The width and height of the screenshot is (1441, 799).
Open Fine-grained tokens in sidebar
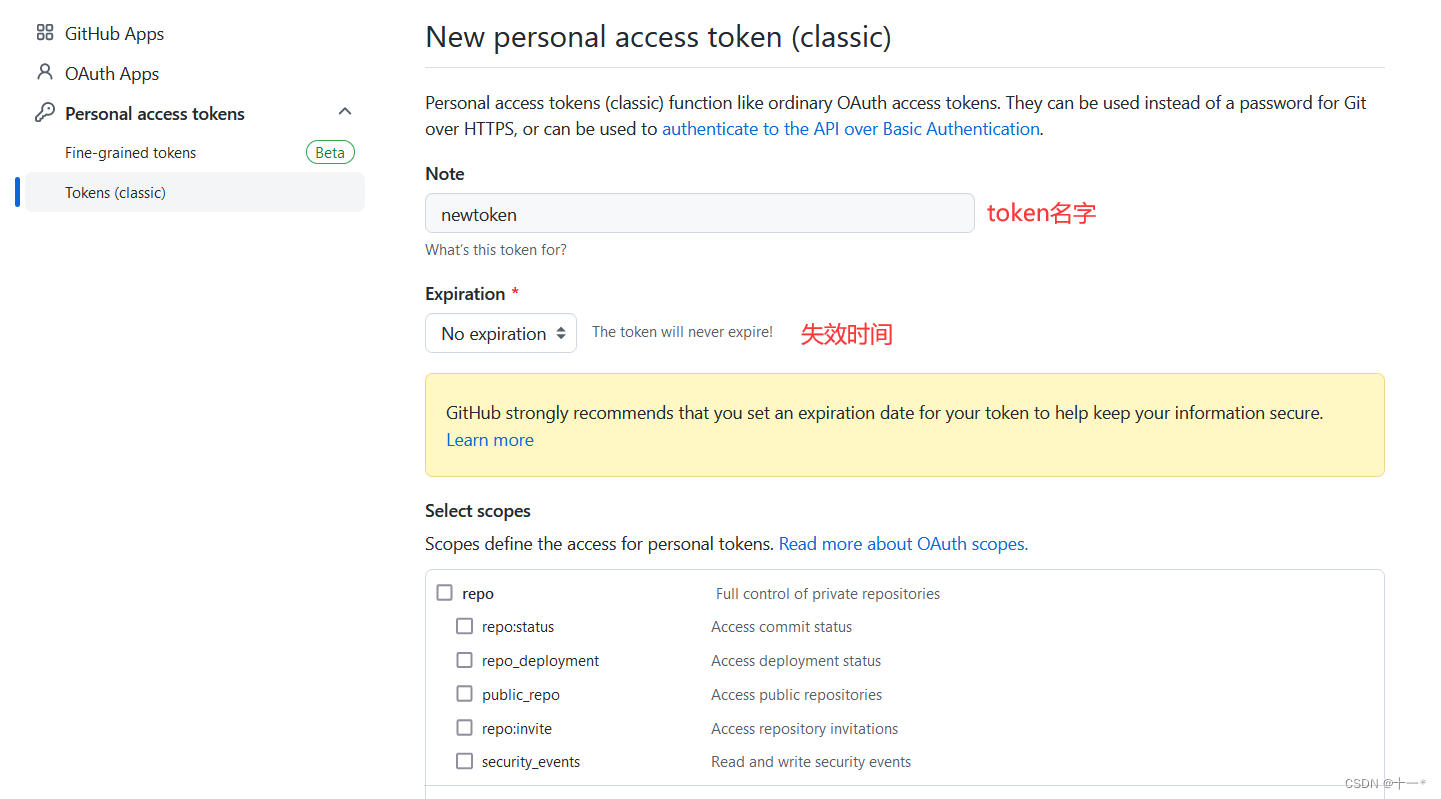[131, 153]
